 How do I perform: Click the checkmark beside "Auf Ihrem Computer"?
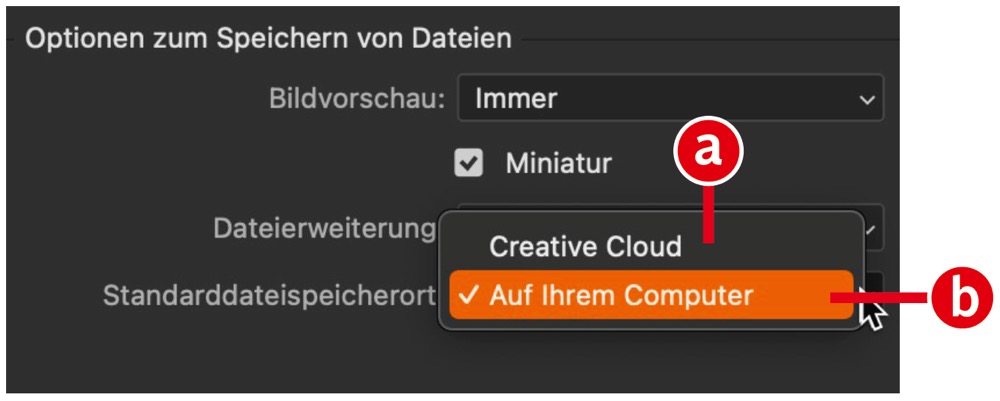[x=469, y=296]
